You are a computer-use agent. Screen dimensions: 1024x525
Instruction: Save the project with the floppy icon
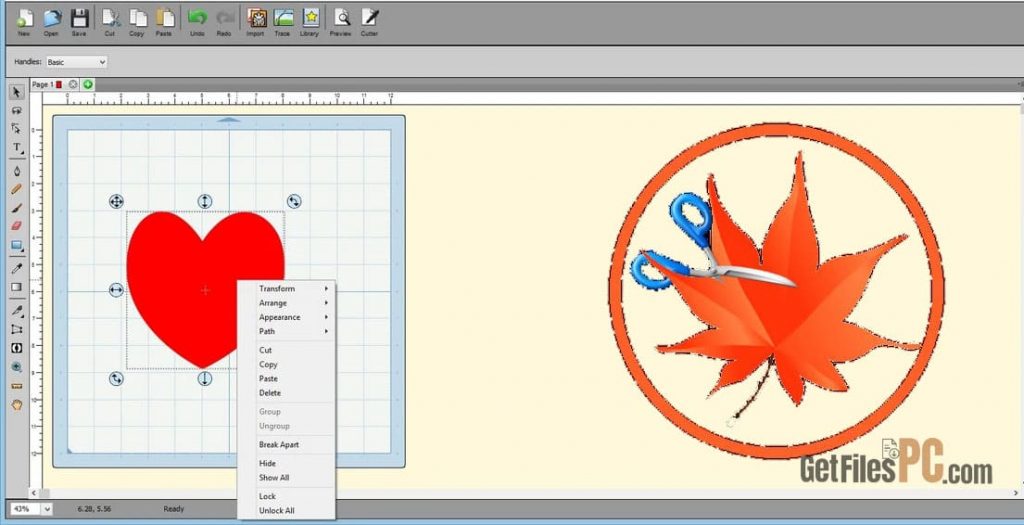coord(78,20)
